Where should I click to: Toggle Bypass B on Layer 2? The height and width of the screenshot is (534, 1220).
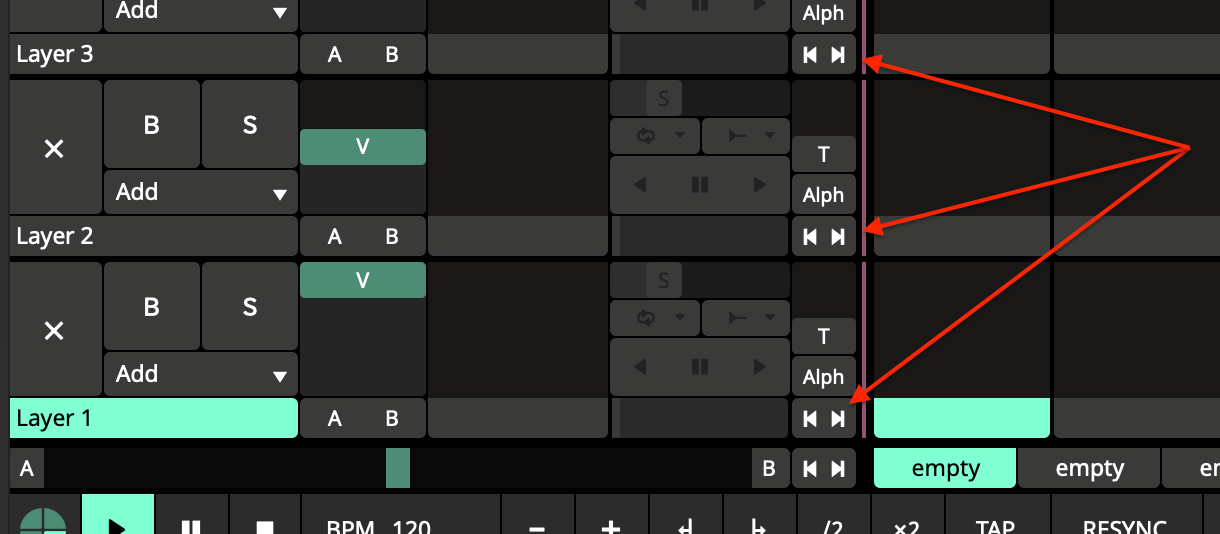click(152, 125)
